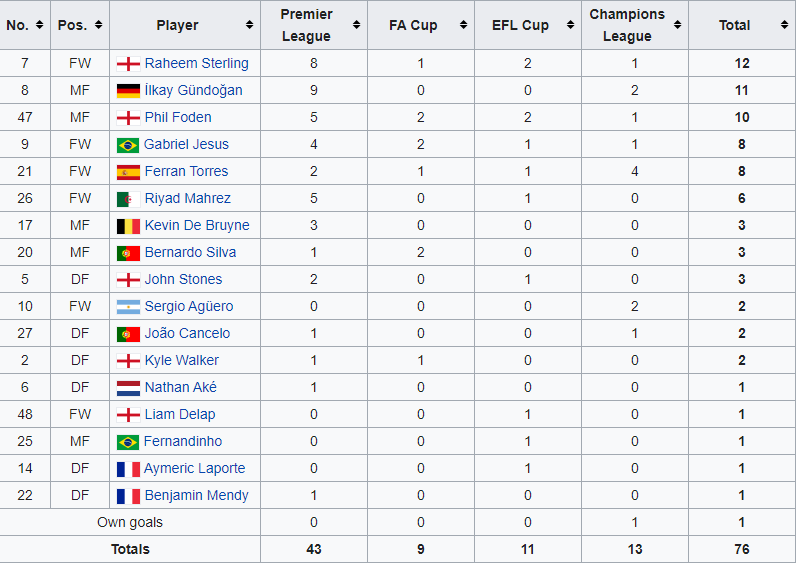Screen dimensions: 797x564
Task: Click the Germany flag beside İlkay Gündoğan
Action: (x=128, y=90)
